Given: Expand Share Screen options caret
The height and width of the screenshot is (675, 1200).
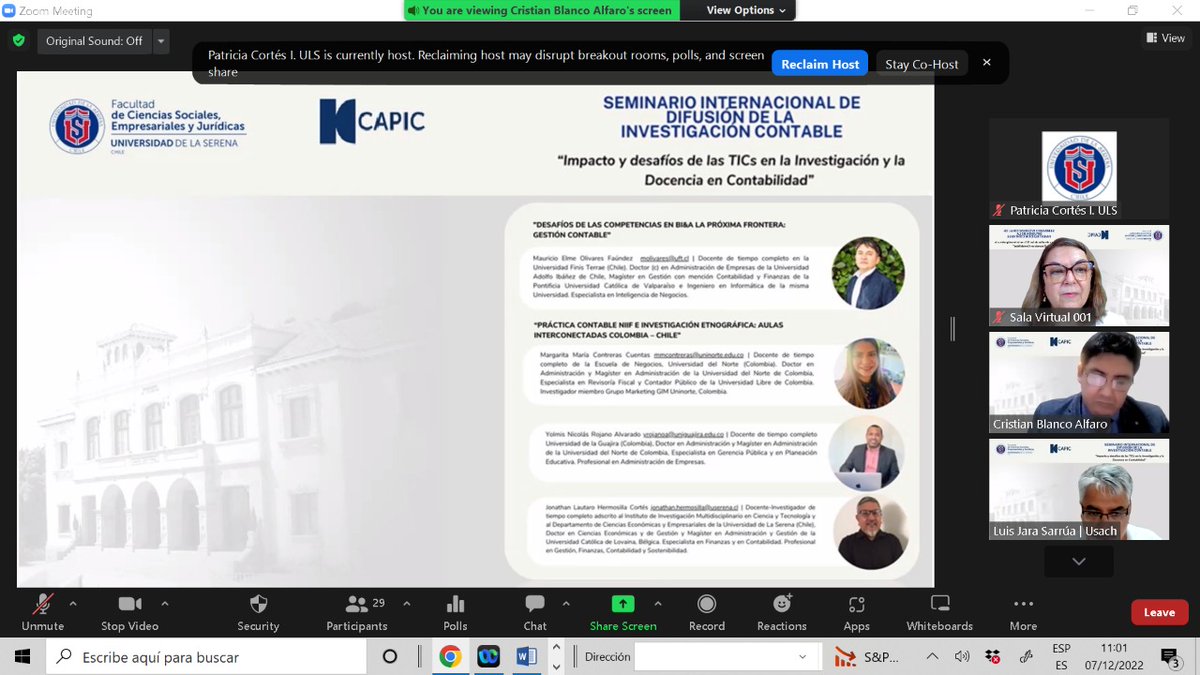Looking at the screenshot, I should tap(657, 604).
